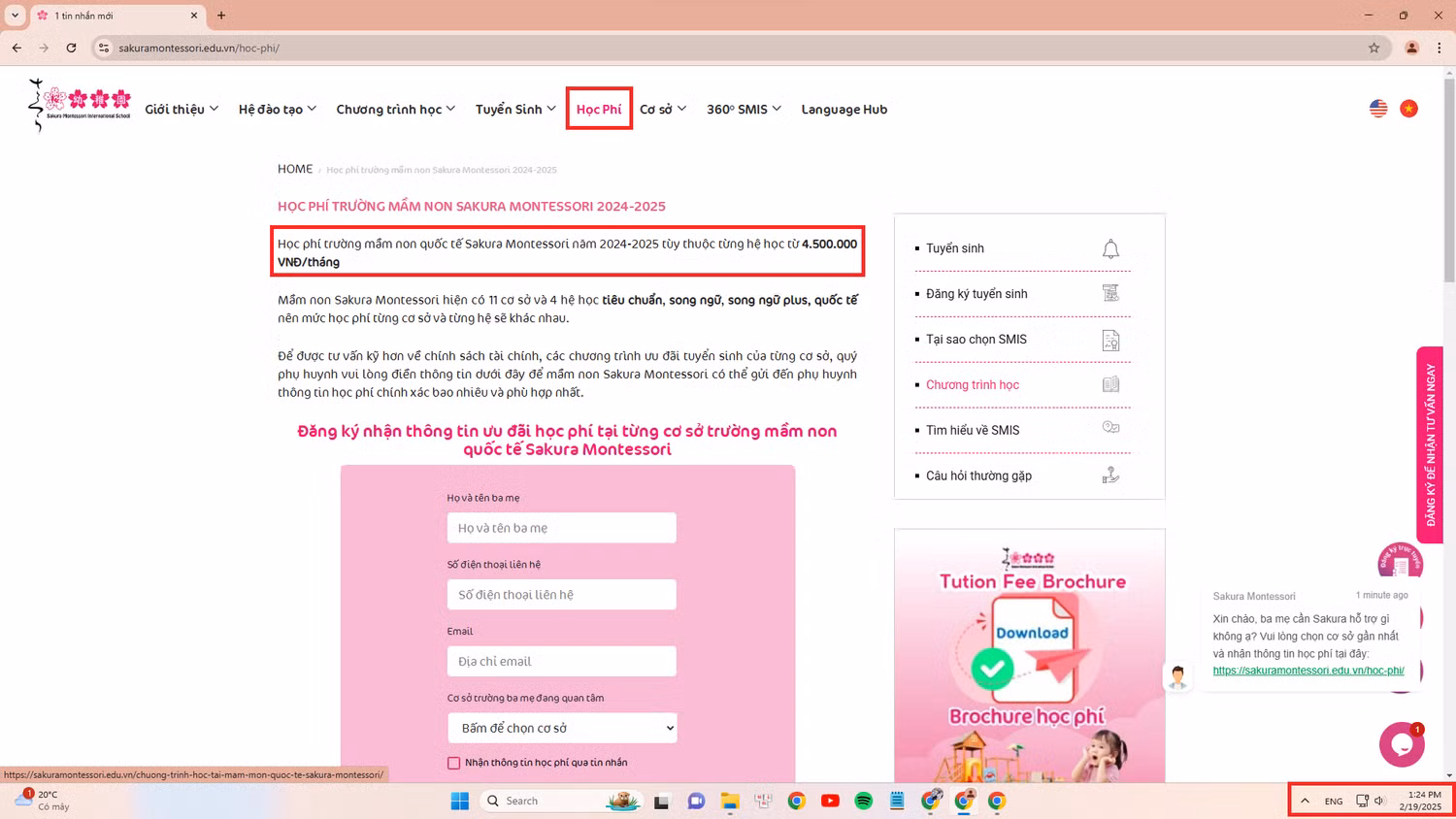This screenshot has width=1456, height=819.
Task: Open the Học Phí menu item
Action: (599, 109)
